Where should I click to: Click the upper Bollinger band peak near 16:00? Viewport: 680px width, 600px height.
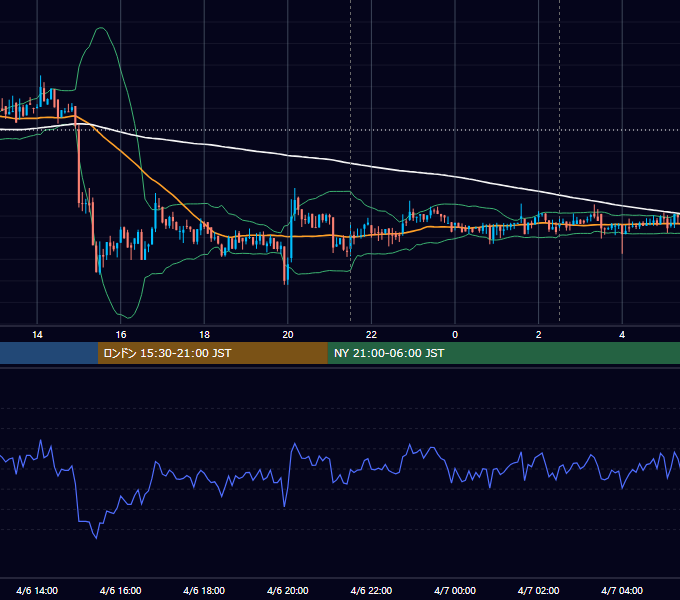(x=101, y=28)
